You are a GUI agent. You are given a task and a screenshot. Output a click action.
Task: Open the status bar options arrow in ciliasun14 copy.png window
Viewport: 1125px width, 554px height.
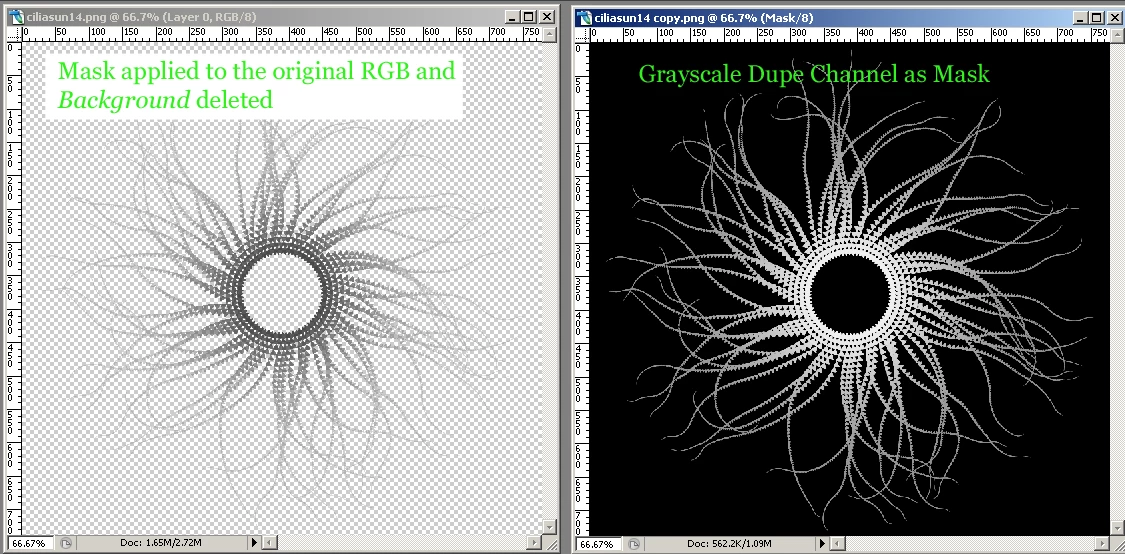click(x=823, y=545)
